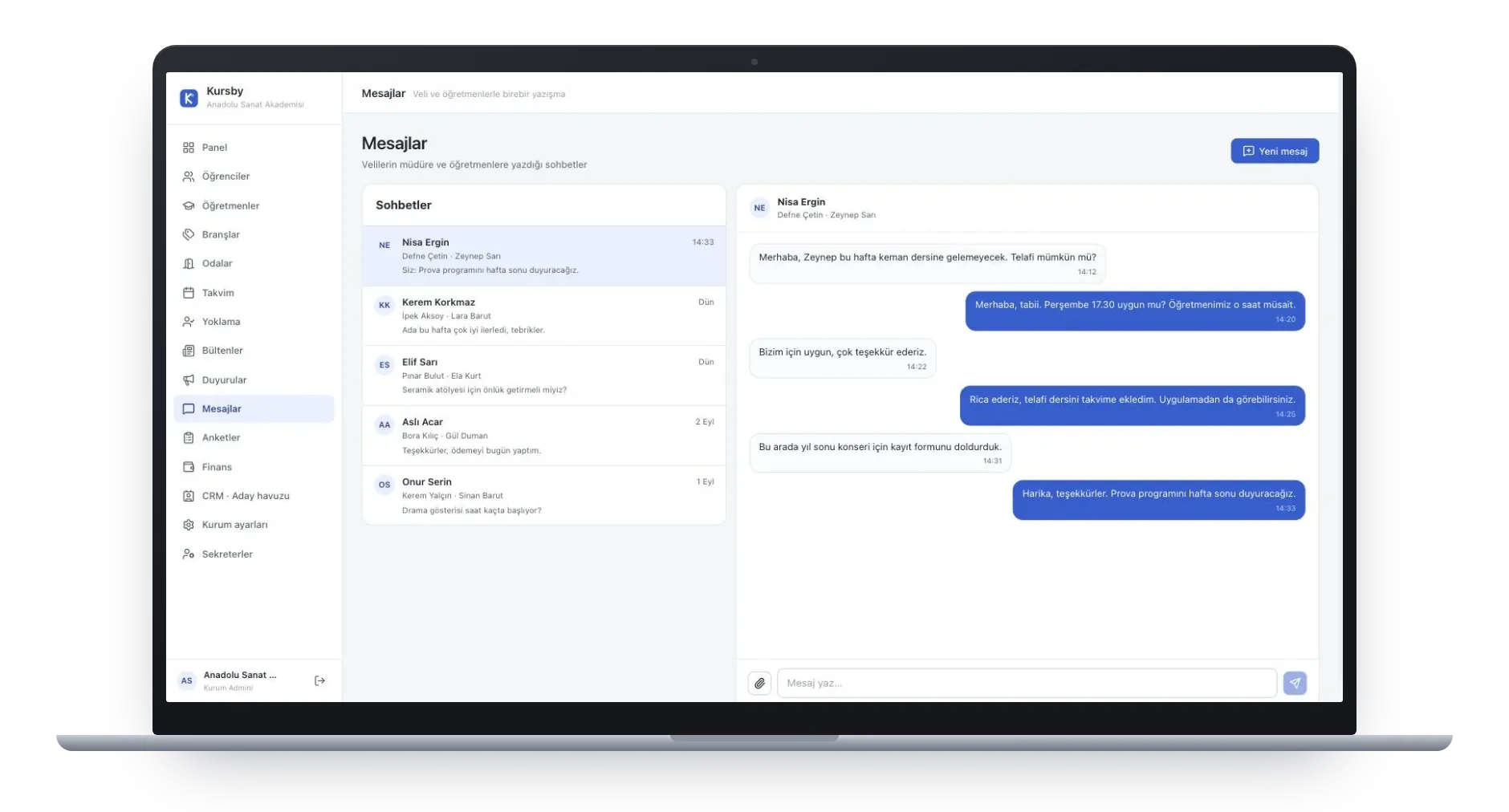Open Kurum ayarları gear icon
The width and height of the screenshot is (1509, 812).
click(189, 525)
